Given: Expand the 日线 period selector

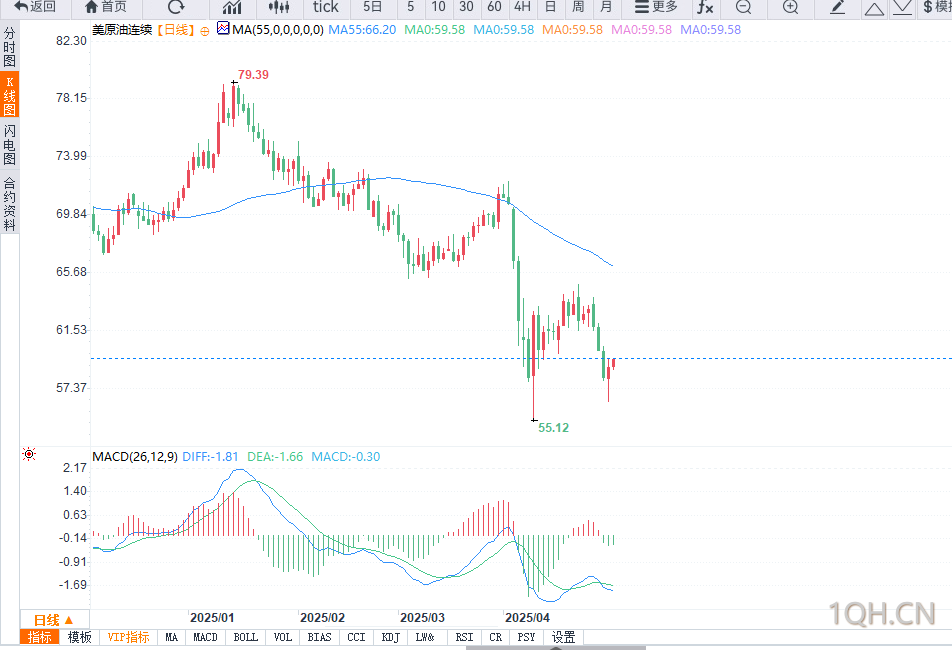Looking at the screenshot, I should pos(54,620).
